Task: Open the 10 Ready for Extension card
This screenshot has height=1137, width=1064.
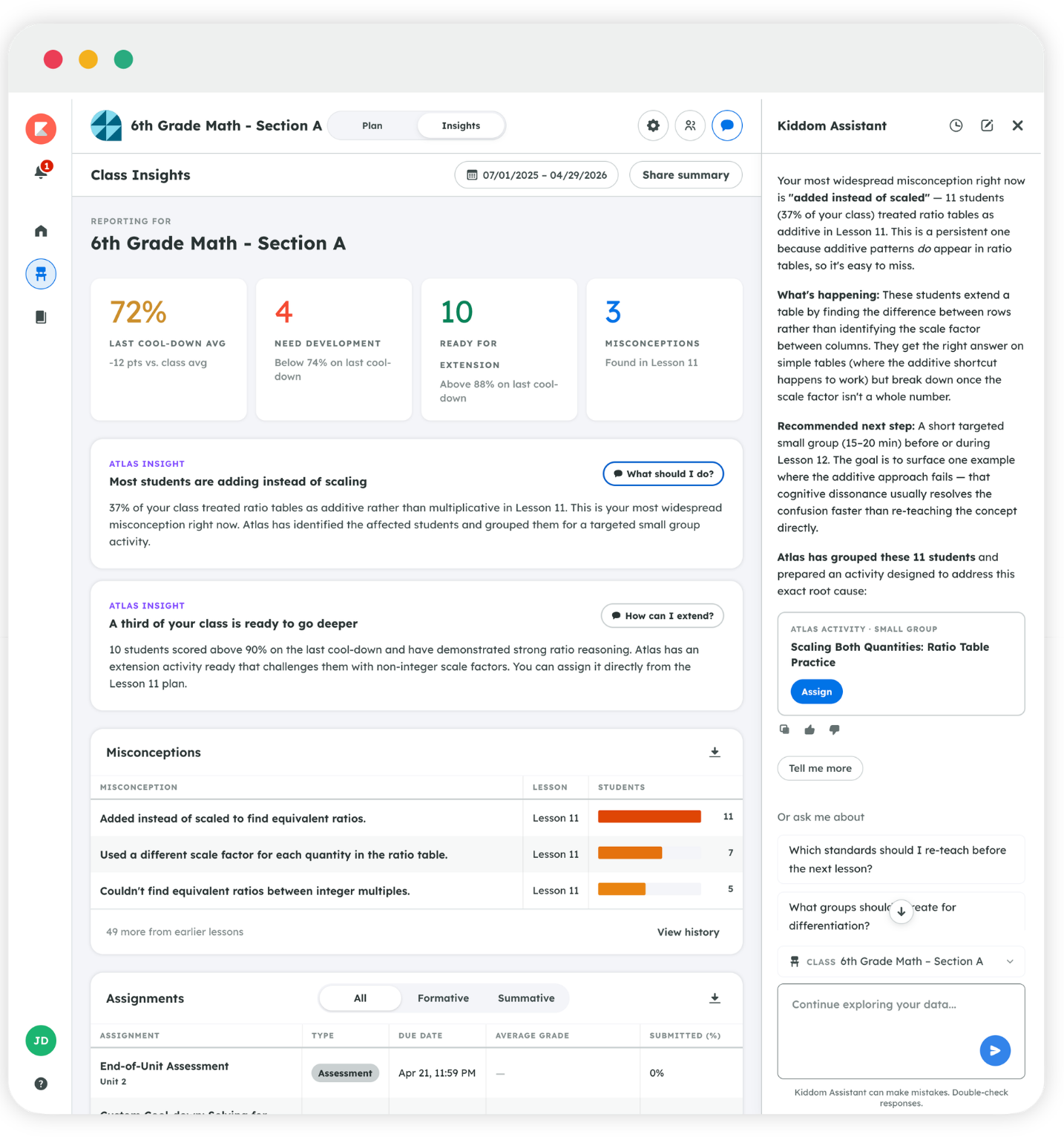Action: click(499, 350)
